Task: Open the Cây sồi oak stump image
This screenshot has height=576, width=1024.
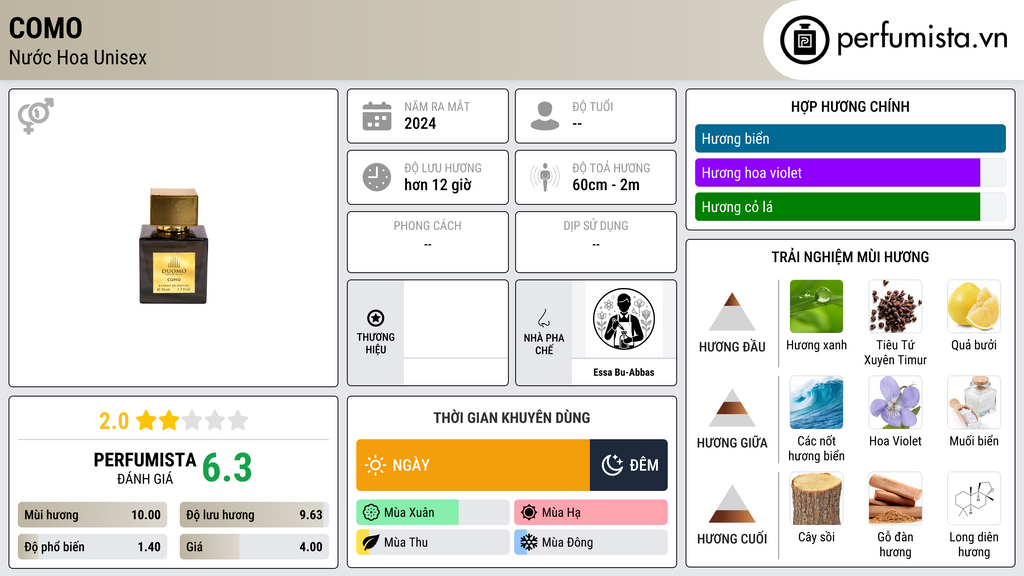Action: pos(816,498)
